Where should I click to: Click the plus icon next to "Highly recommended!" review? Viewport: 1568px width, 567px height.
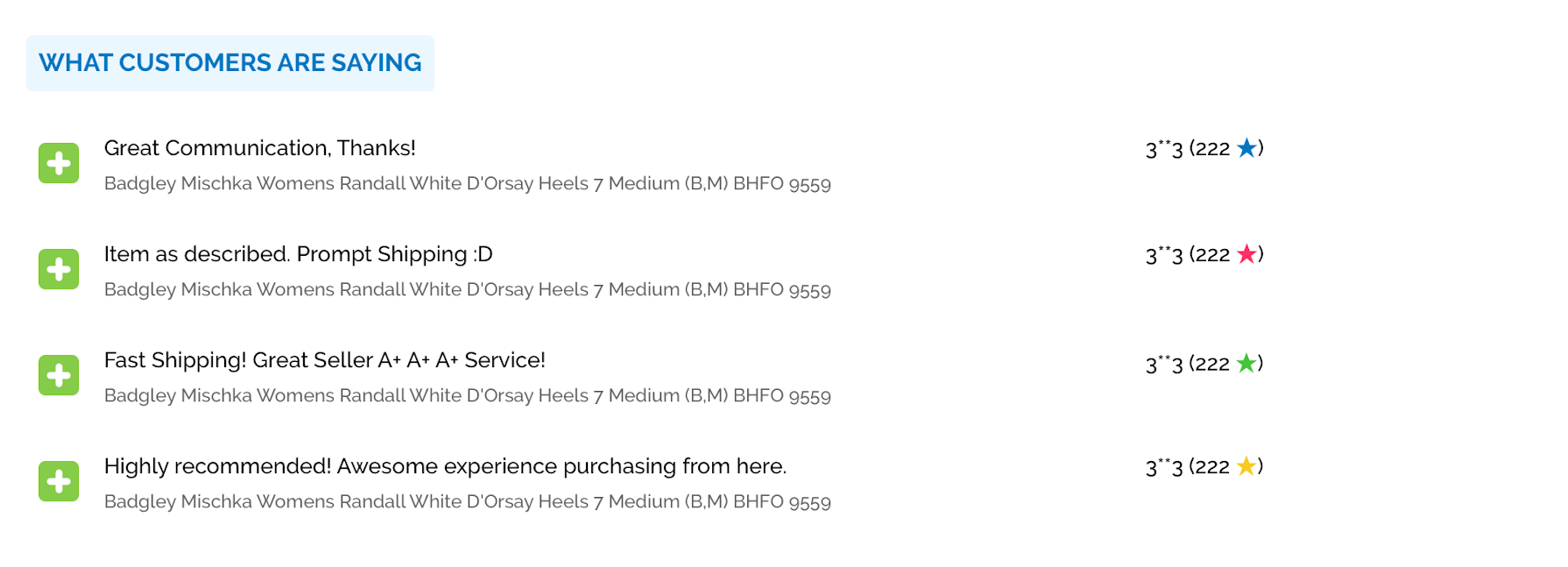point(59,481)
